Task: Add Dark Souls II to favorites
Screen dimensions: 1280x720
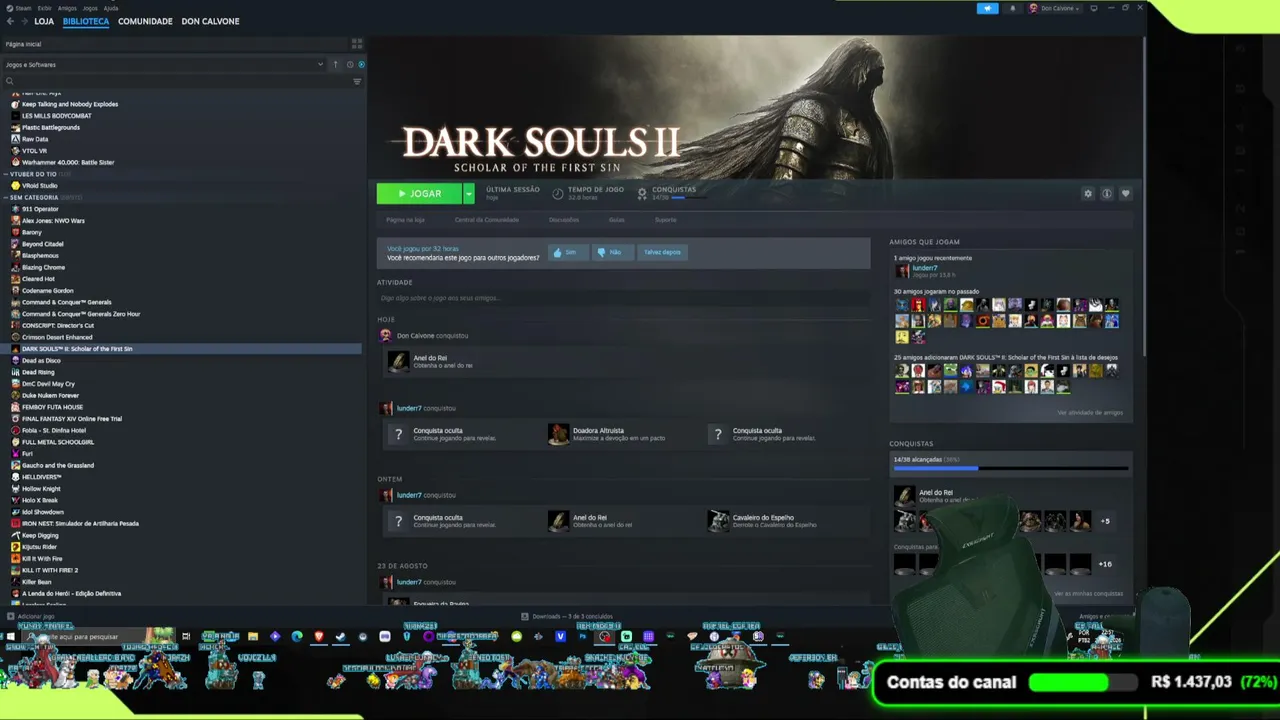Action: pos(1125,194)
